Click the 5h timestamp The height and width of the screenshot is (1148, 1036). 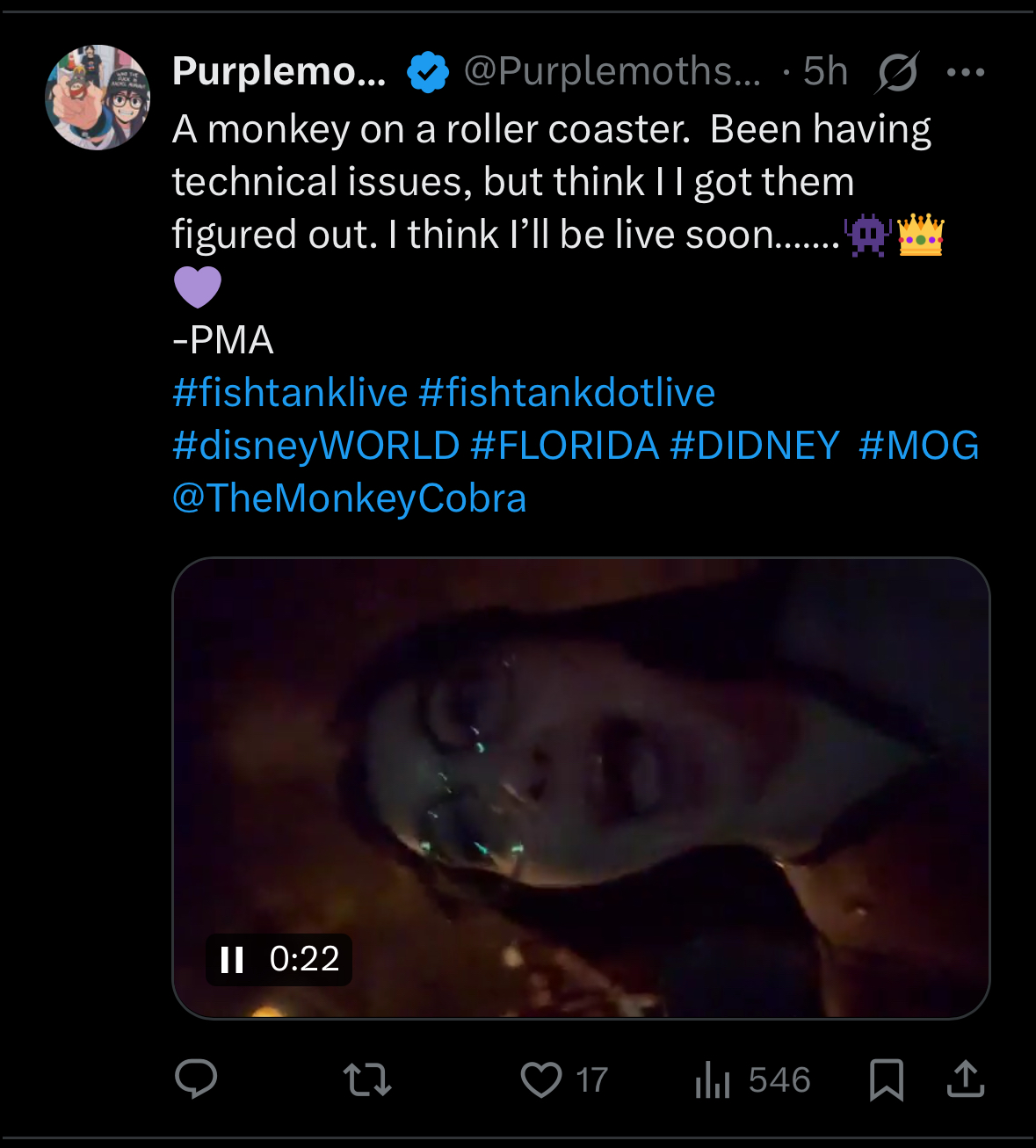825,71
